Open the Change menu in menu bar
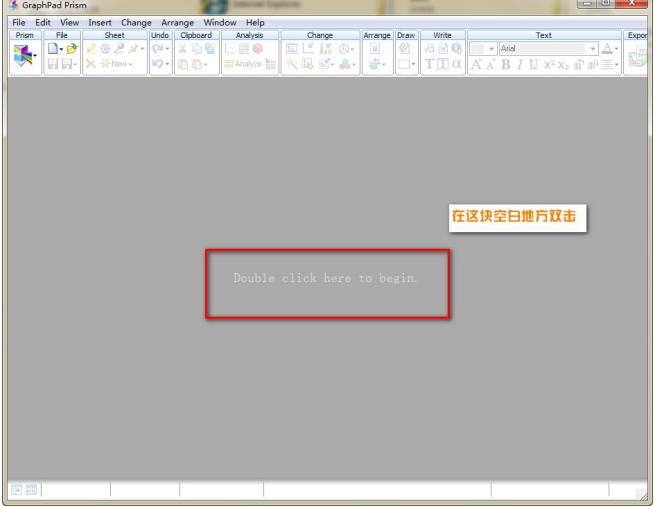Screen dimensions: 654x507 click(136, 23)
